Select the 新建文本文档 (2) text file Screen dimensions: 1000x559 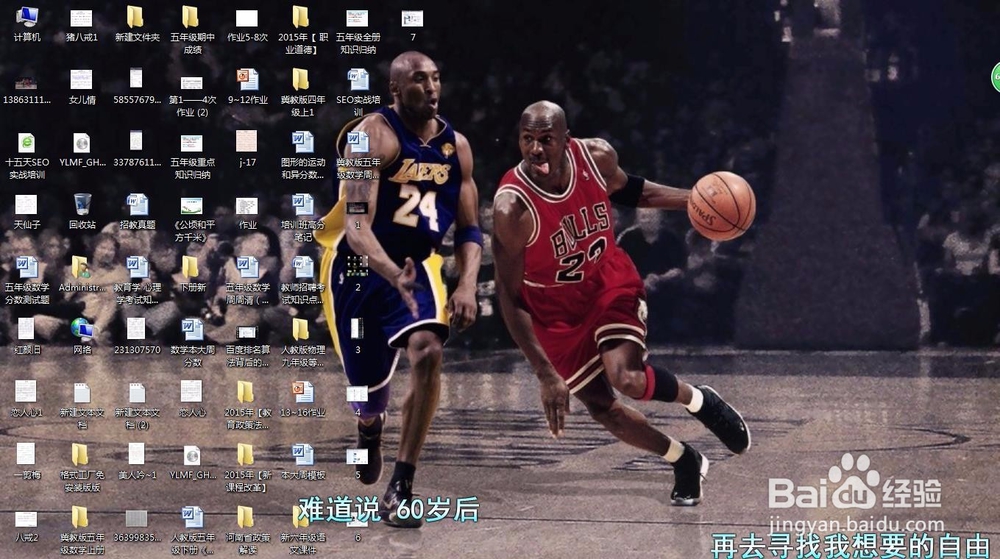coord(136,392)
